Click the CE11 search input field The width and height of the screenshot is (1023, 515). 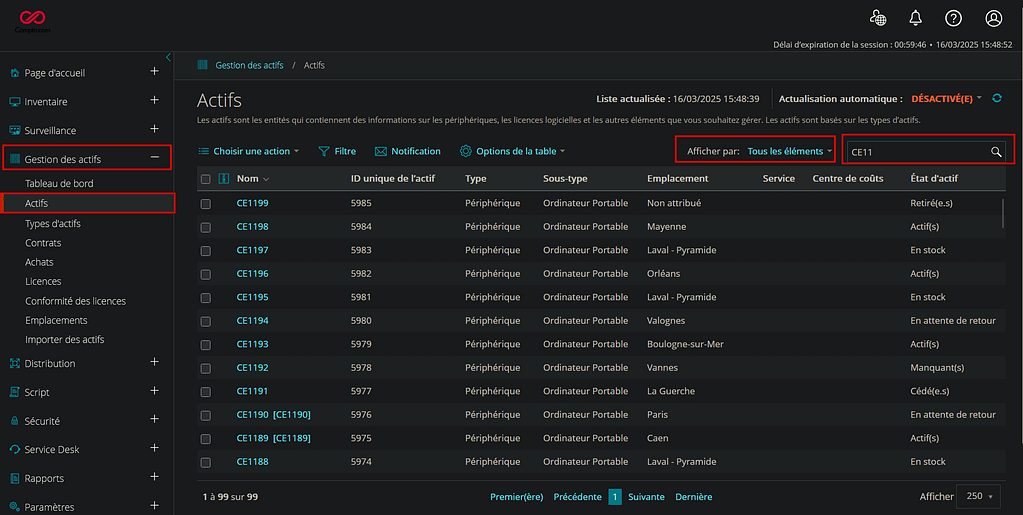pyautogui.click(x=915, y=152)
